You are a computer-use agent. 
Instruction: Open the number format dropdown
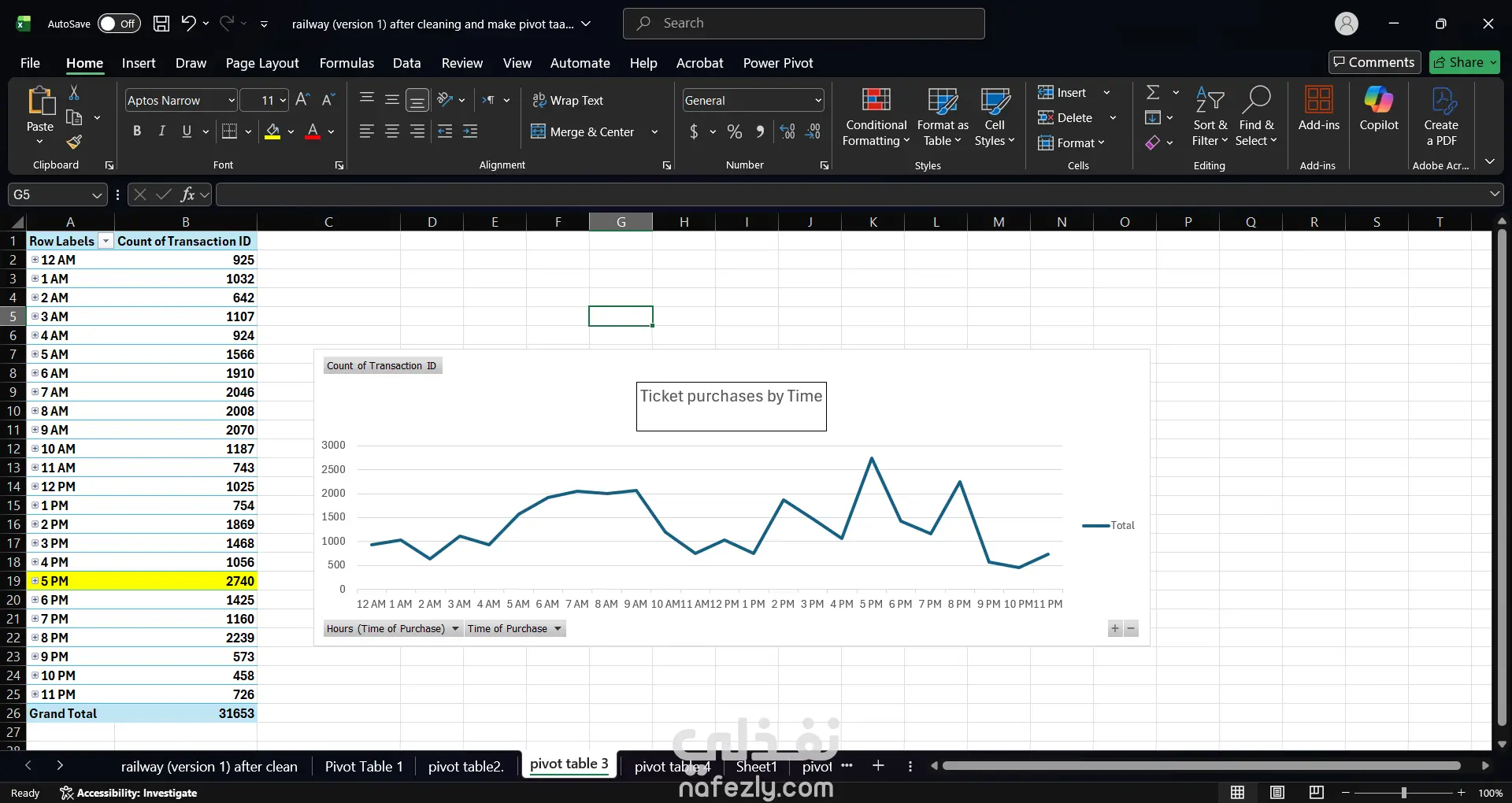point(818,100)
